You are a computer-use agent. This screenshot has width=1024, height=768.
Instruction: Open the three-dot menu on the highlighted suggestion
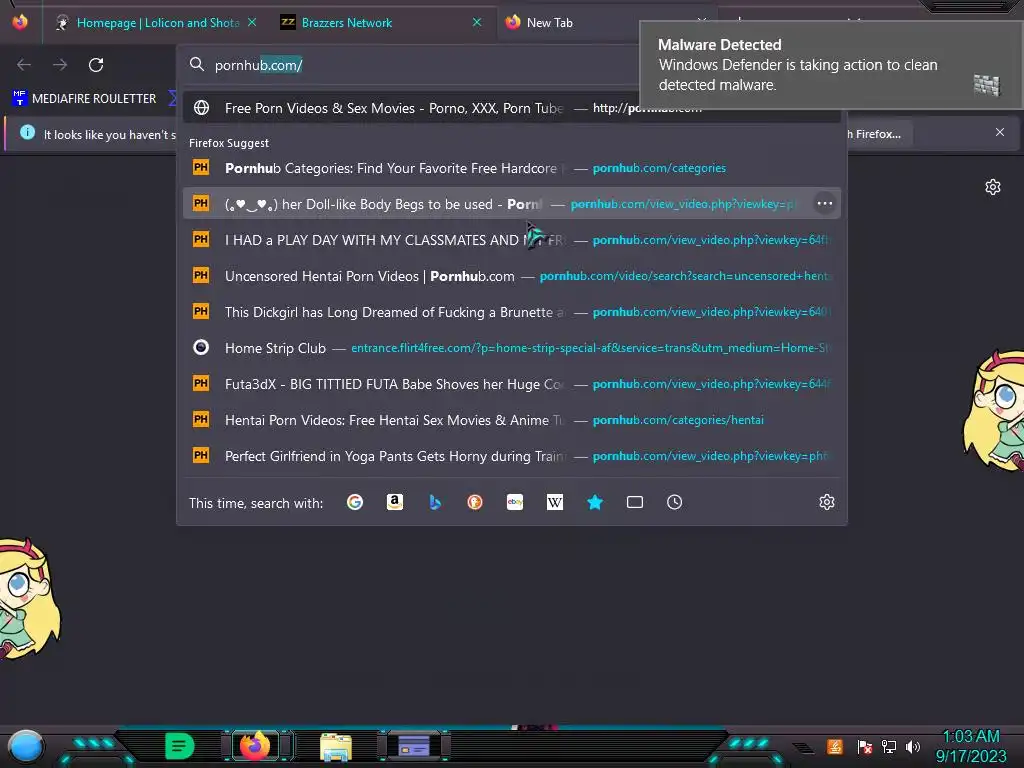pyautogui.click(x=824, y=204)
